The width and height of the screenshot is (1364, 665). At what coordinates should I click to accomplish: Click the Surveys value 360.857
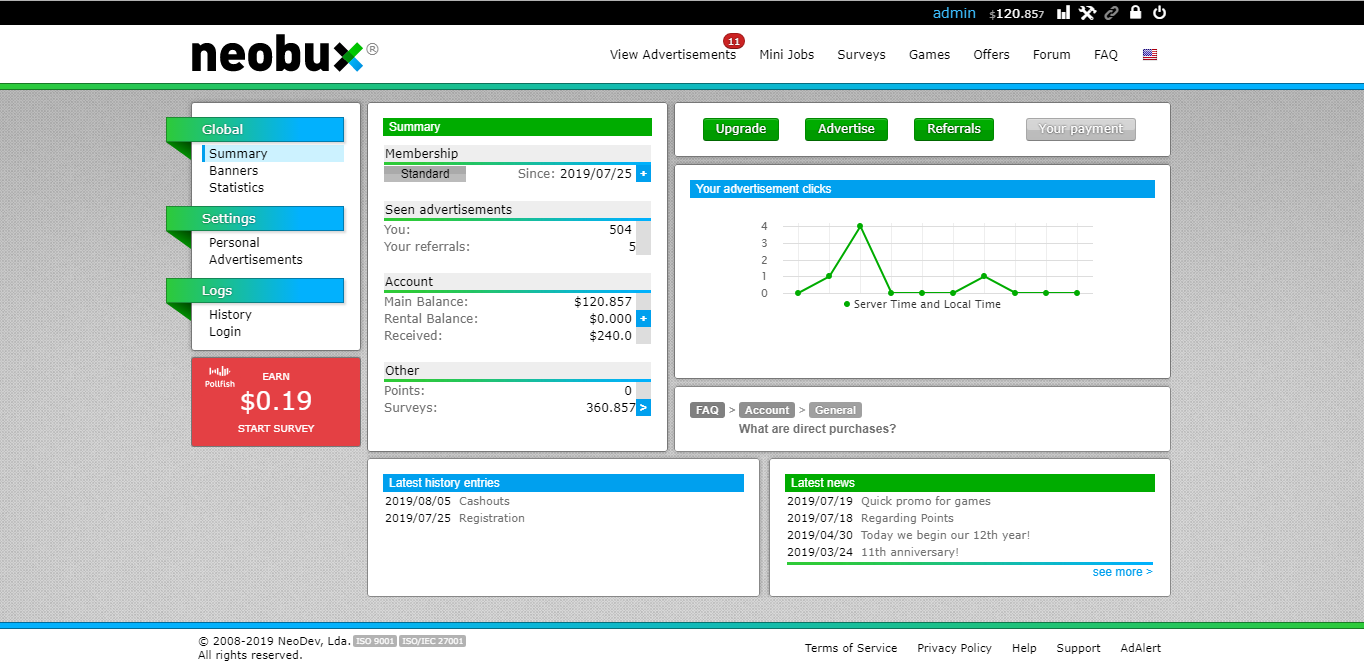tap(609, 408)
